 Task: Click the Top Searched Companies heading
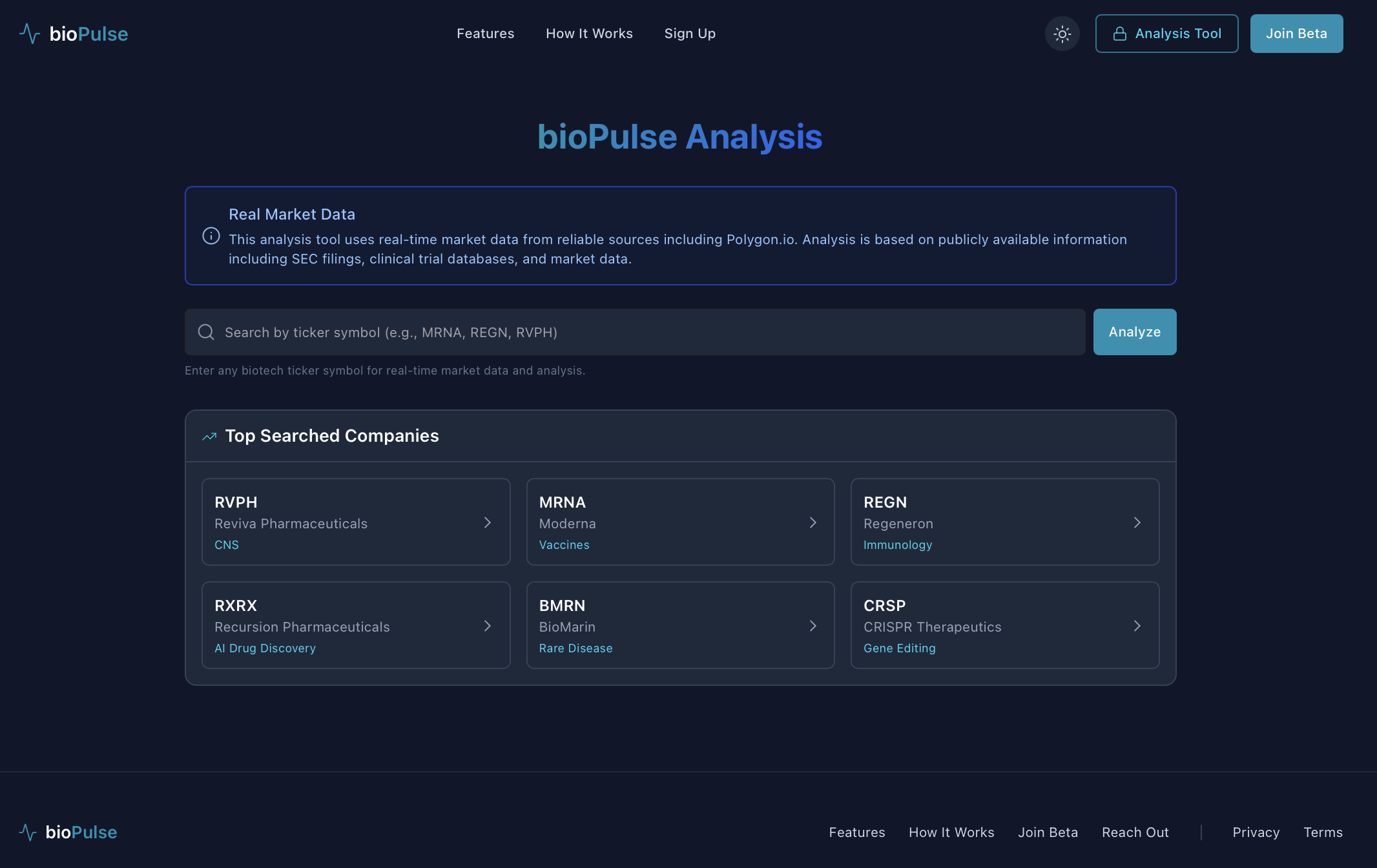pos(332,436)
